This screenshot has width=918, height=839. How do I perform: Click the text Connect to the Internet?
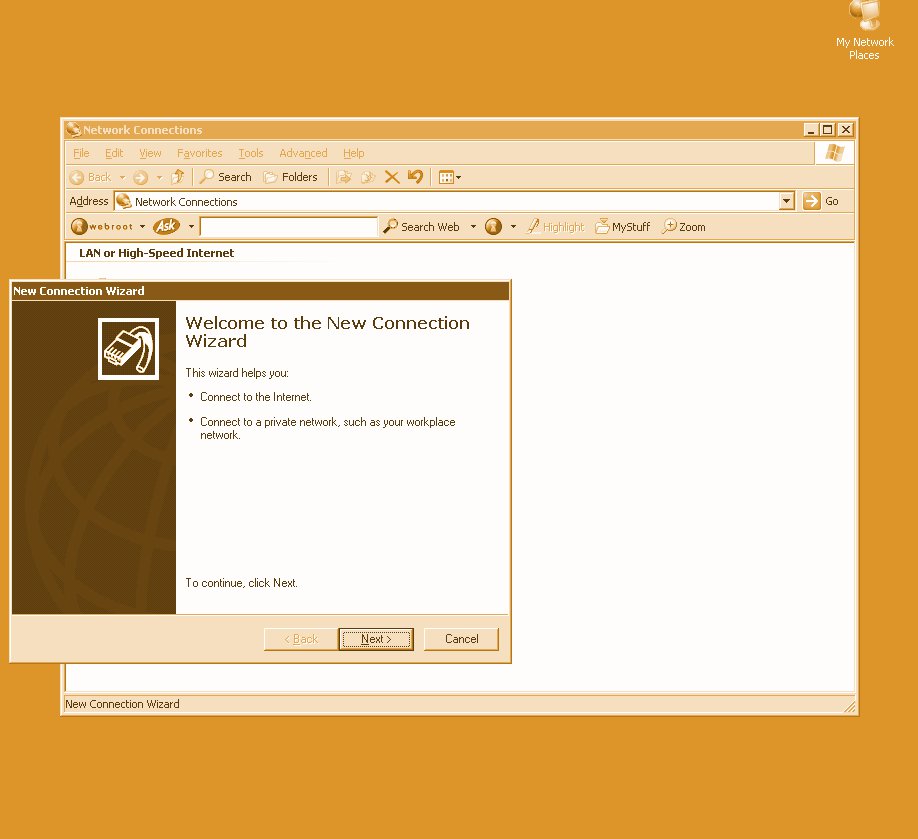(256, 397)
